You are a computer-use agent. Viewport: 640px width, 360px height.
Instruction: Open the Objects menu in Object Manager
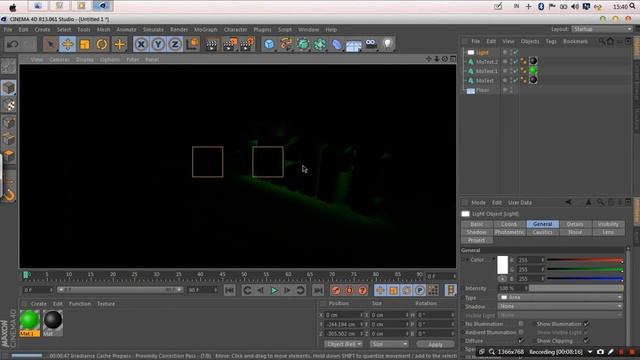pos(530,42)
